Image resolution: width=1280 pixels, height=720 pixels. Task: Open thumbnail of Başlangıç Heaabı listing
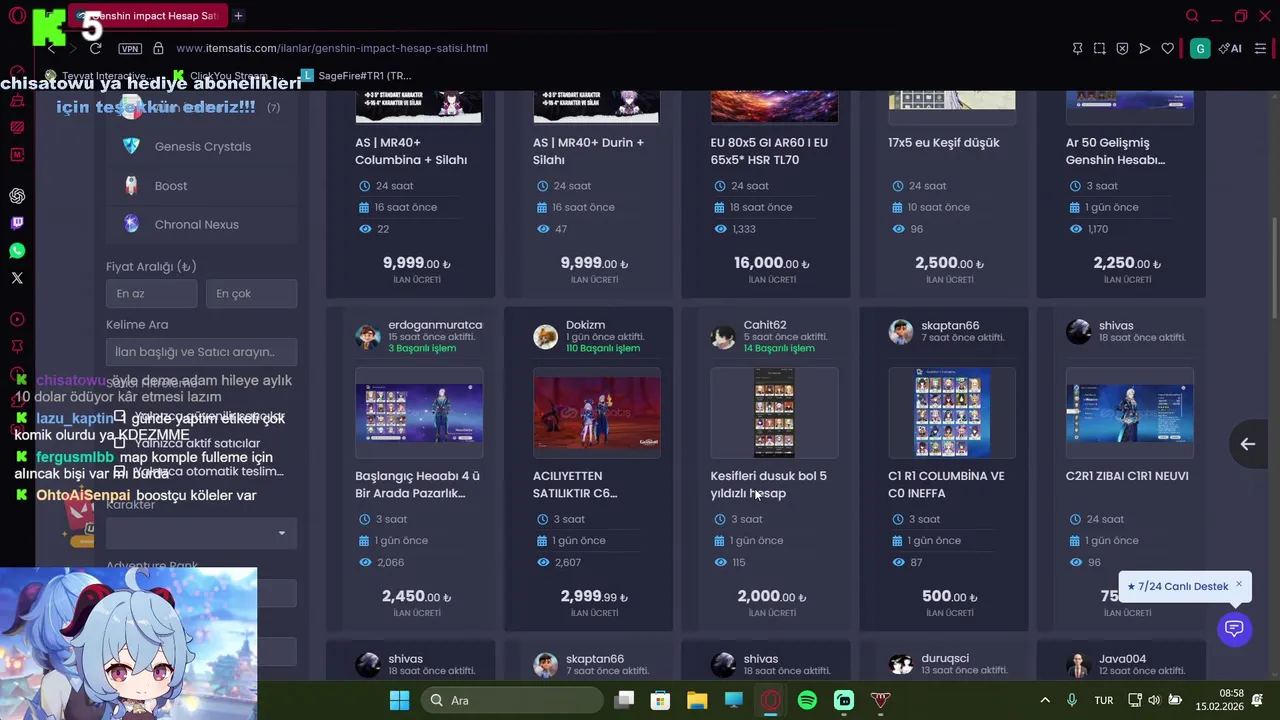pos(419,413)
